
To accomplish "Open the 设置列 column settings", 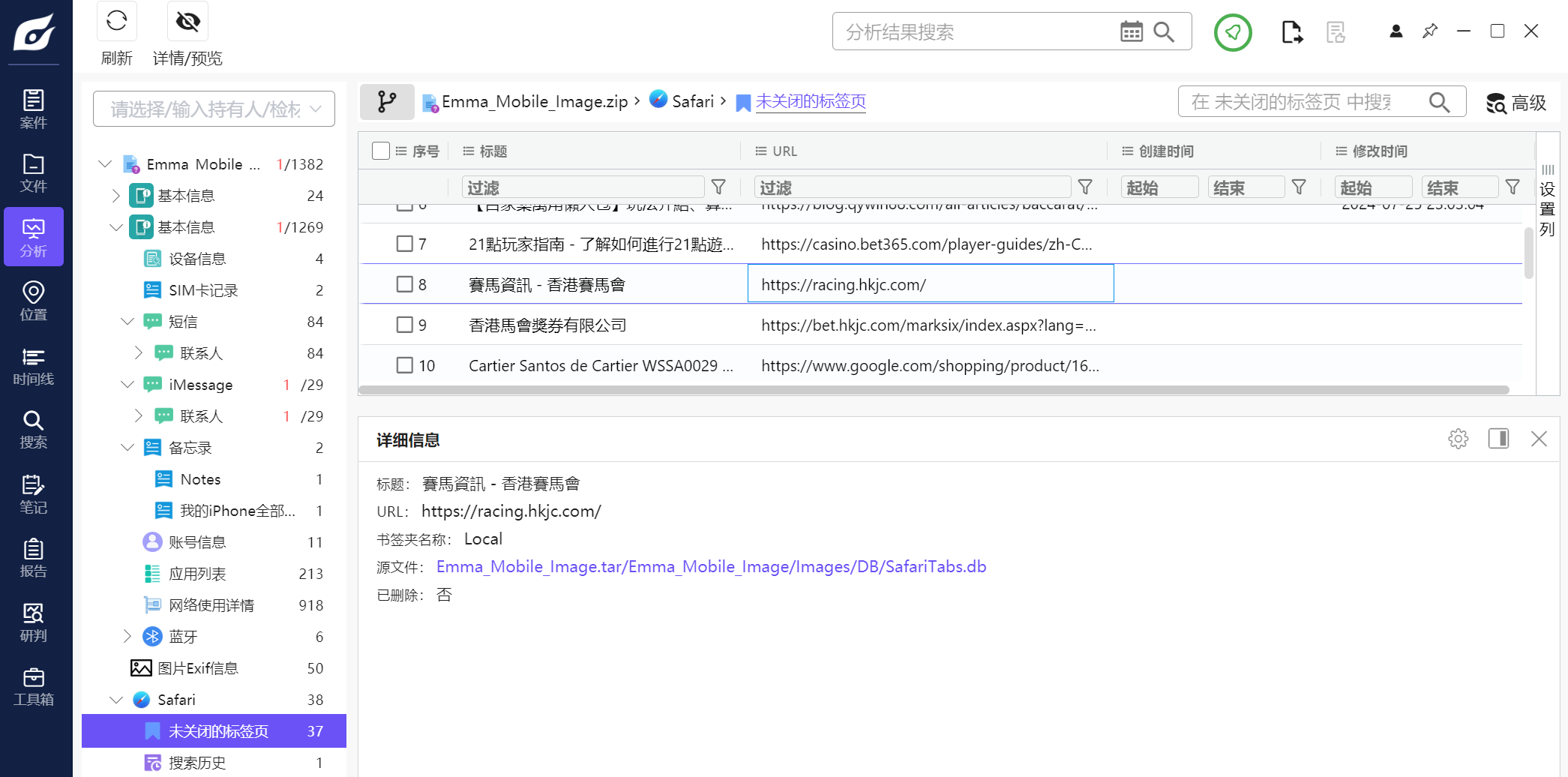I will (1548, 200).
